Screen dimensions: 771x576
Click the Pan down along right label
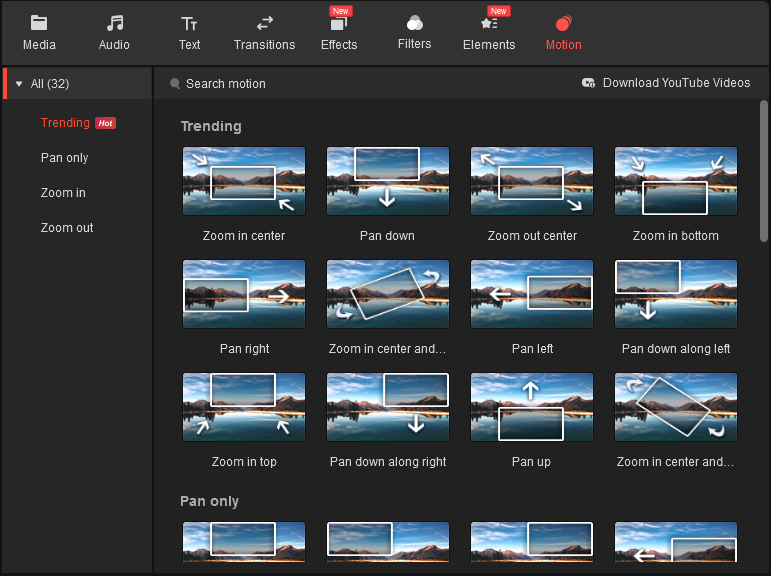tap(388, 462)
